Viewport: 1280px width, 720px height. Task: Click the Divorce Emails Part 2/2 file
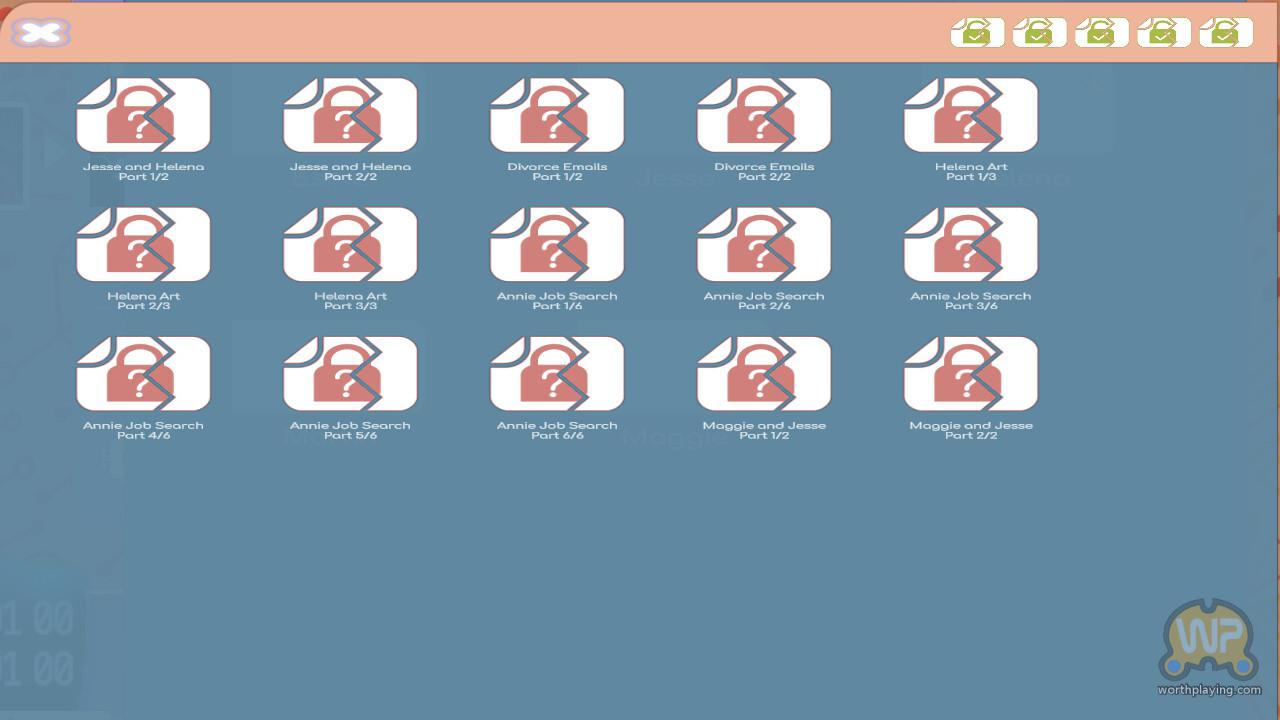tap(764, 115)
